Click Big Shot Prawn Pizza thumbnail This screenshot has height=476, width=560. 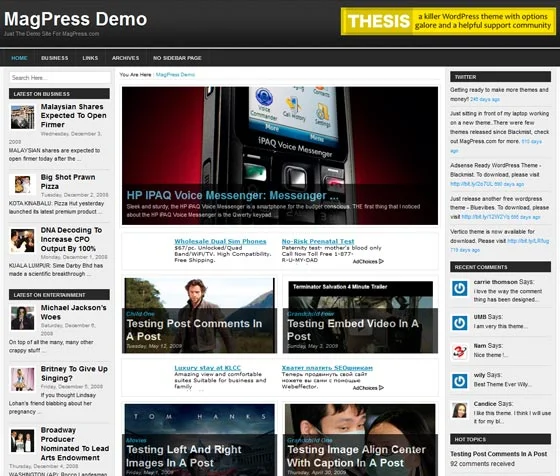point(22,184)
